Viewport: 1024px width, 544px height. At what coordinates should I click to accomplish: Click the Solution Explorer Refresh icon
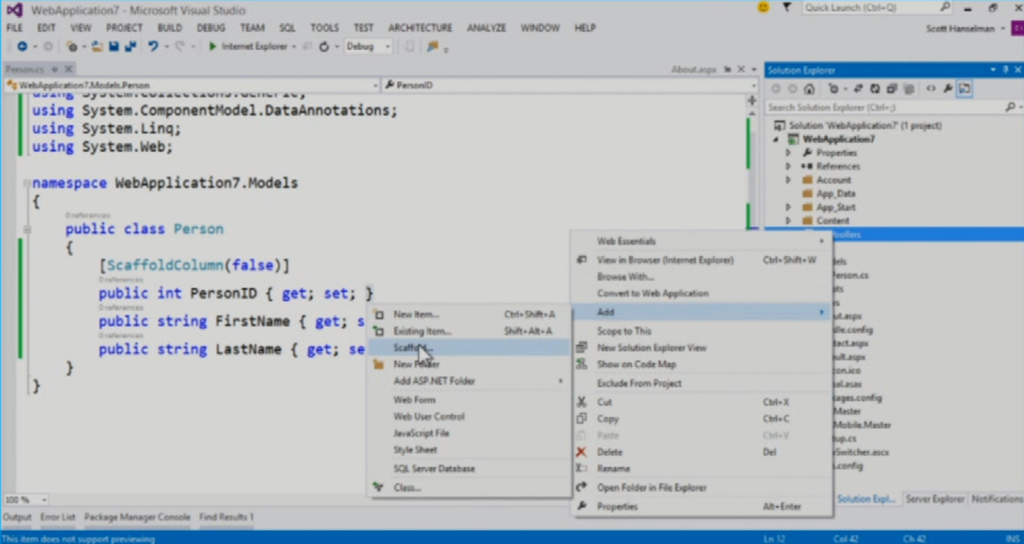[x=875, y=89]
